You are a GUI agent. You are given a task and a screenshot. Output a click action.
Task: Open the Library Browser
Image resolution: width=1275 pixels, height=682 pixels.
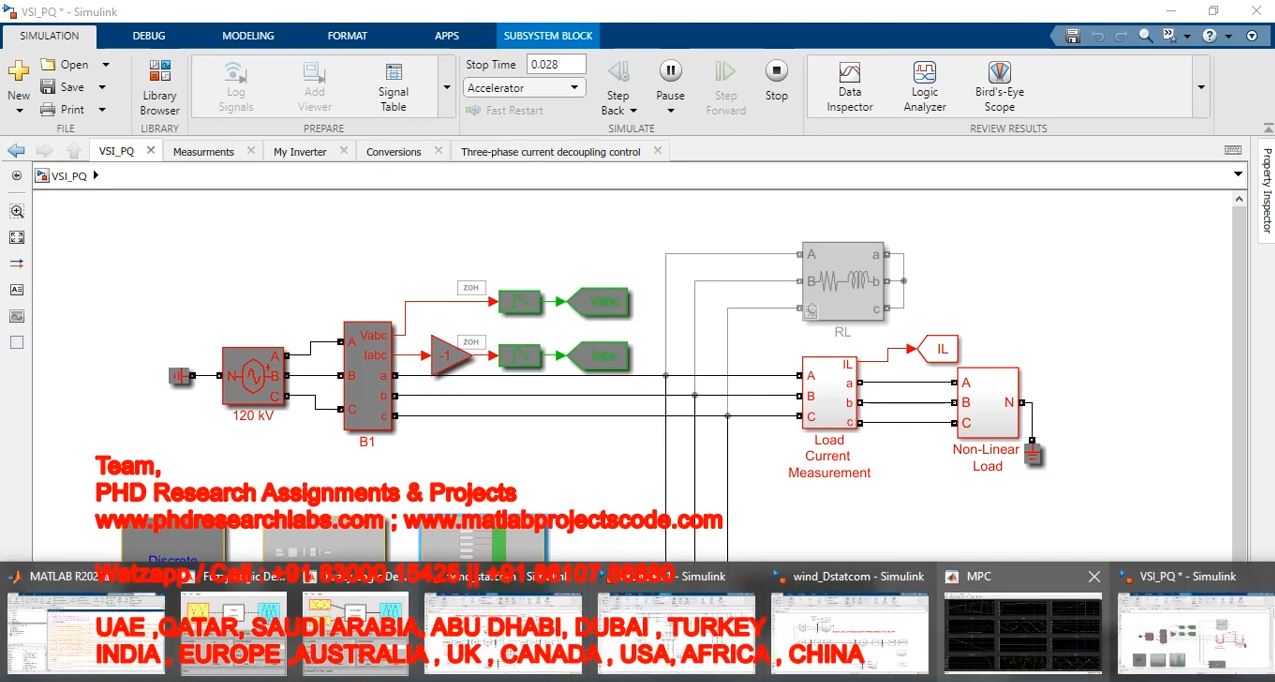coord(159,86)
